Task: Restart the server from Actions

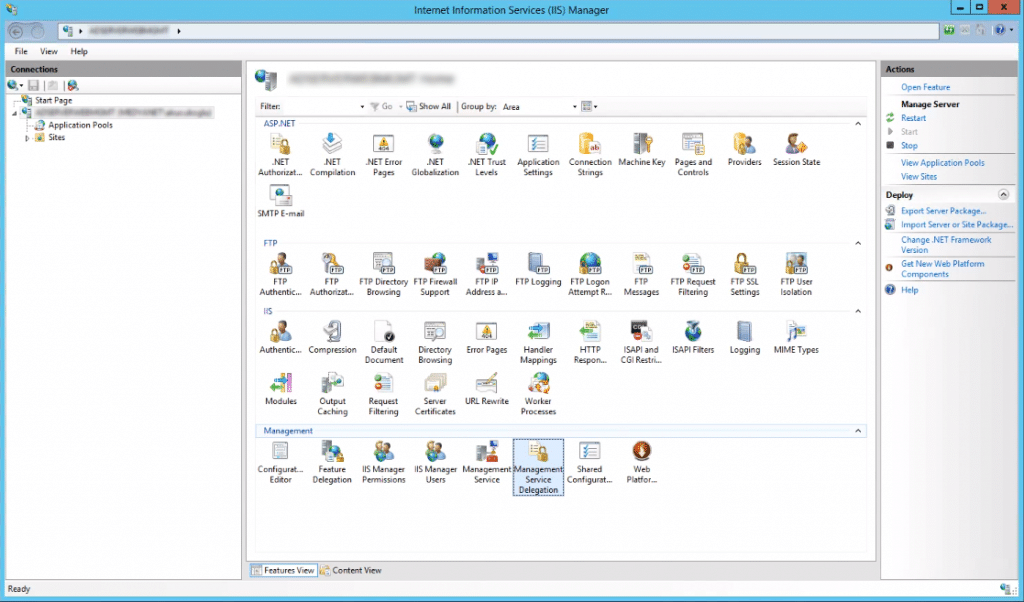Action: point(913,118)
